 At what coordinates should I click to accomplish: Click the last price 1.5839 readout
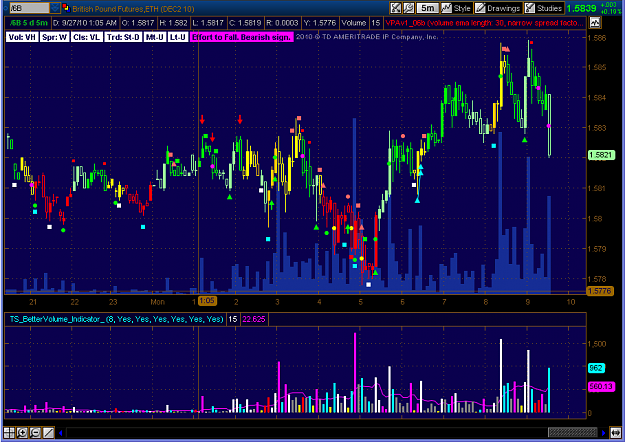pyautogui.click(x=581, y=8)
